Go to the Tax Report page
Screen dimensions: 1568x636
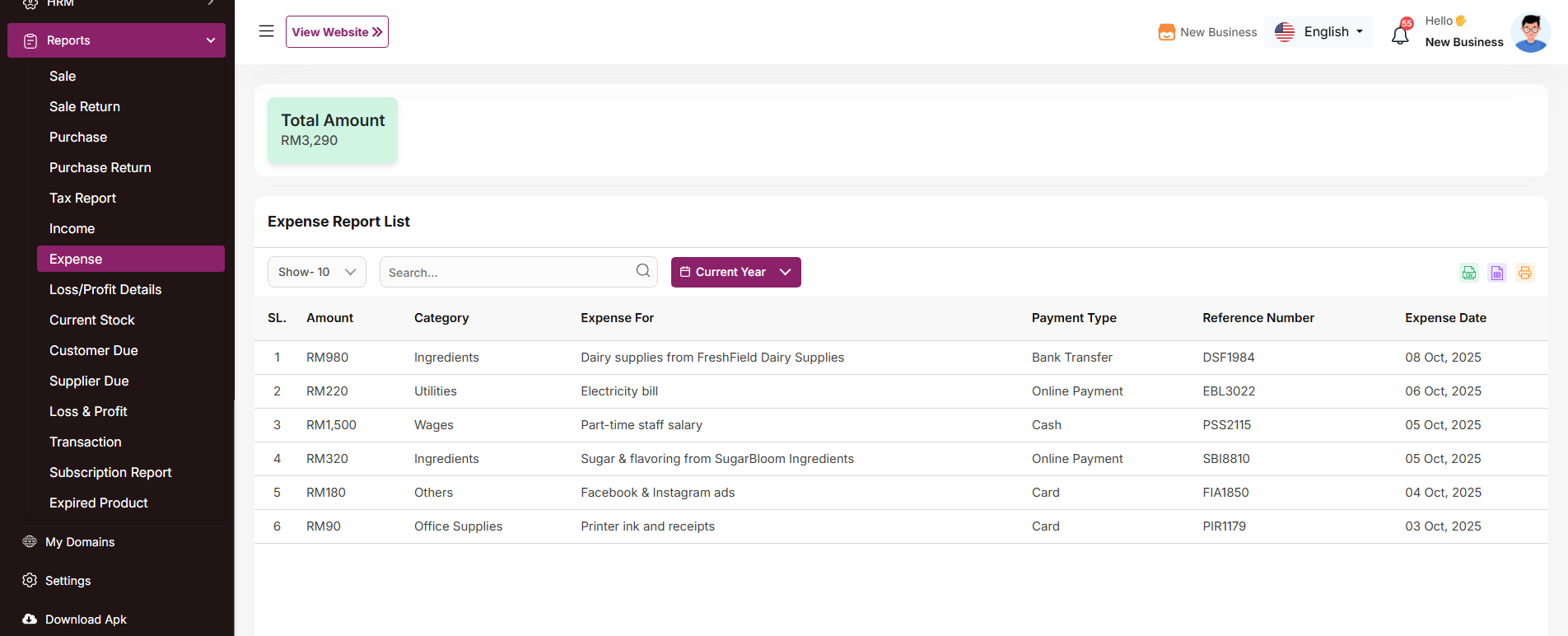coord(82,198)
